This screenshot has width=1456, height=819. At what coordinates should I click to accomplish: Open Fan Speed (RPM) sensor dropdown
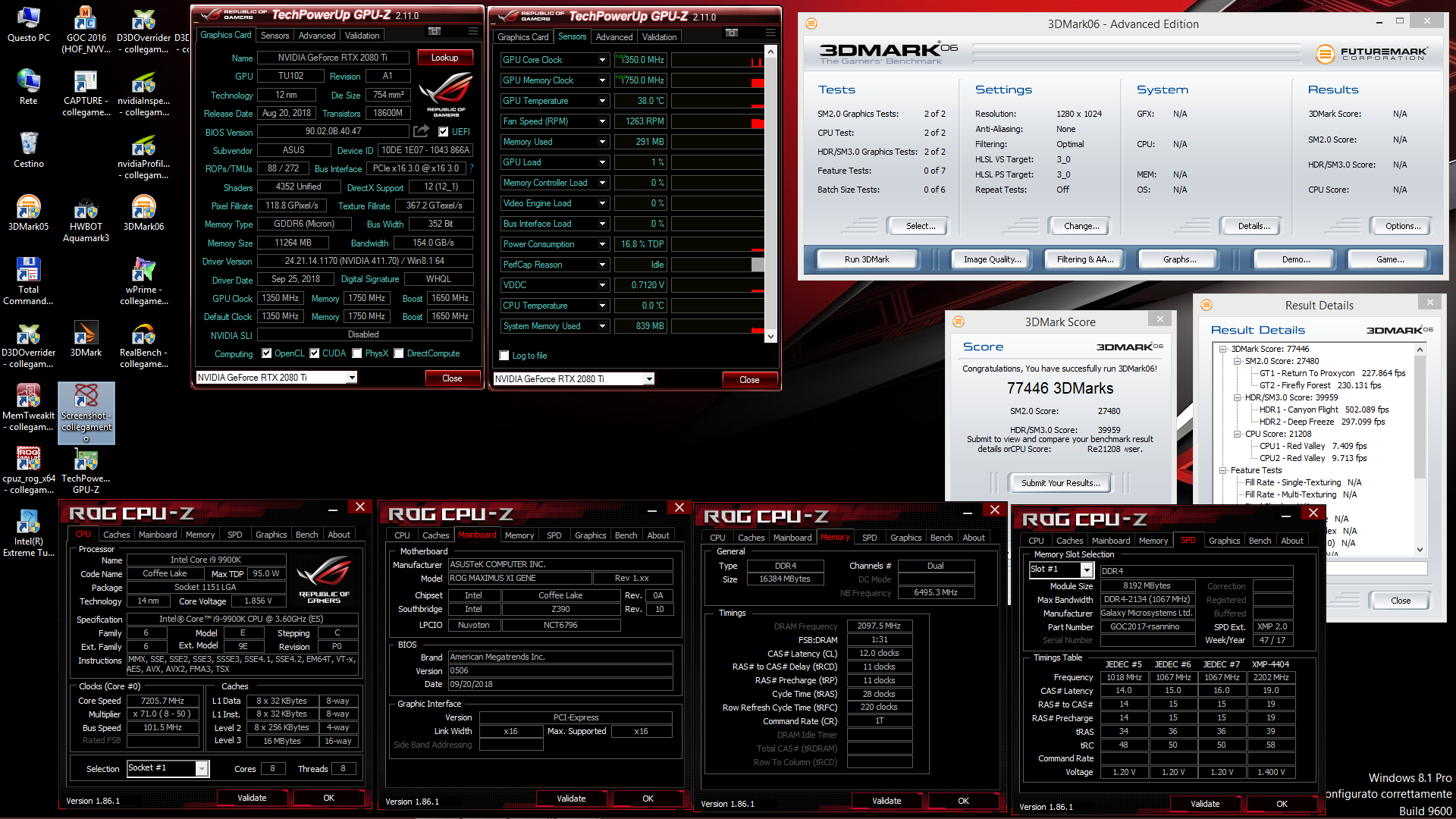[602, 121]
